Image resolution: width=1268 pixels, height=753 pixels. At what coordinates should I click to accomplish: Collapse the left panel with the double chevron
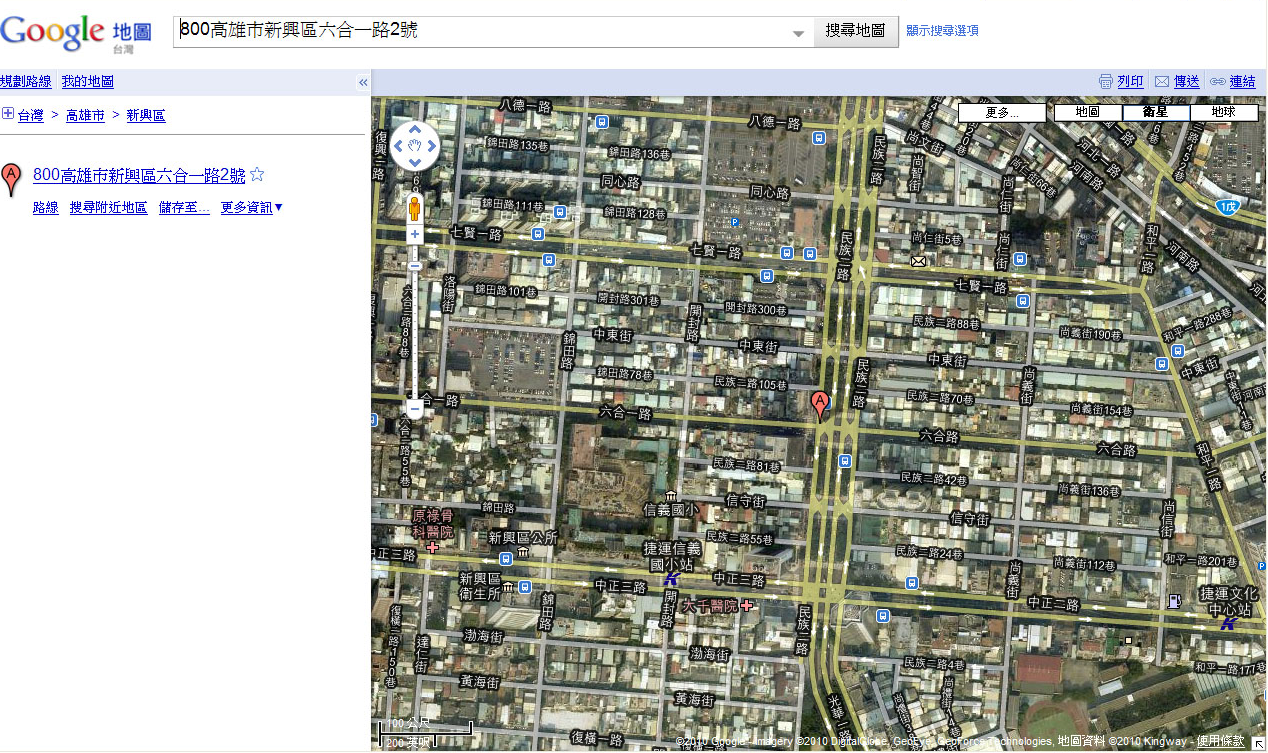click(363, 83)
